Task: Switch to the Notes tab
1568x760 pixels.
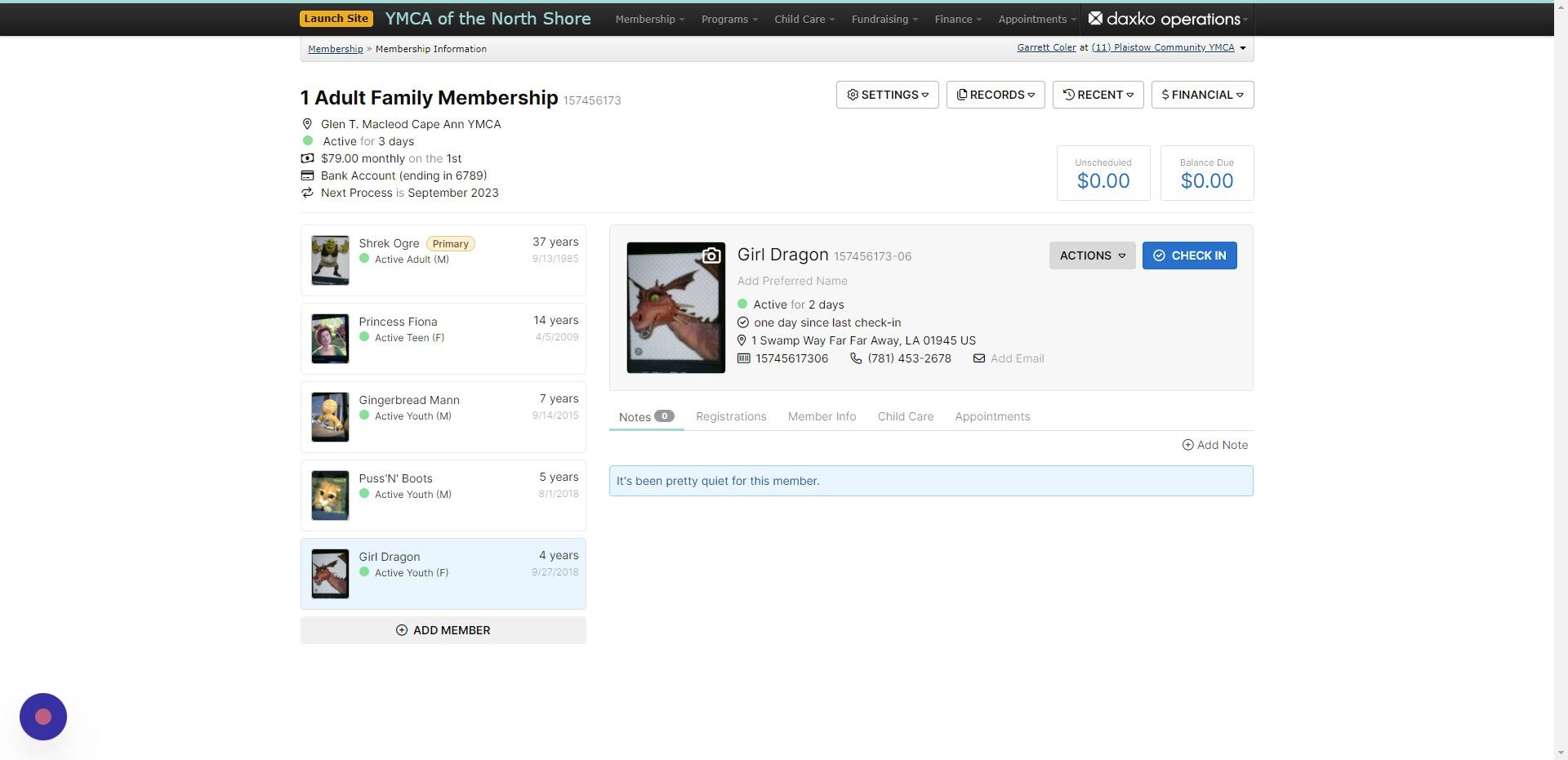Action: pos(646,416)
